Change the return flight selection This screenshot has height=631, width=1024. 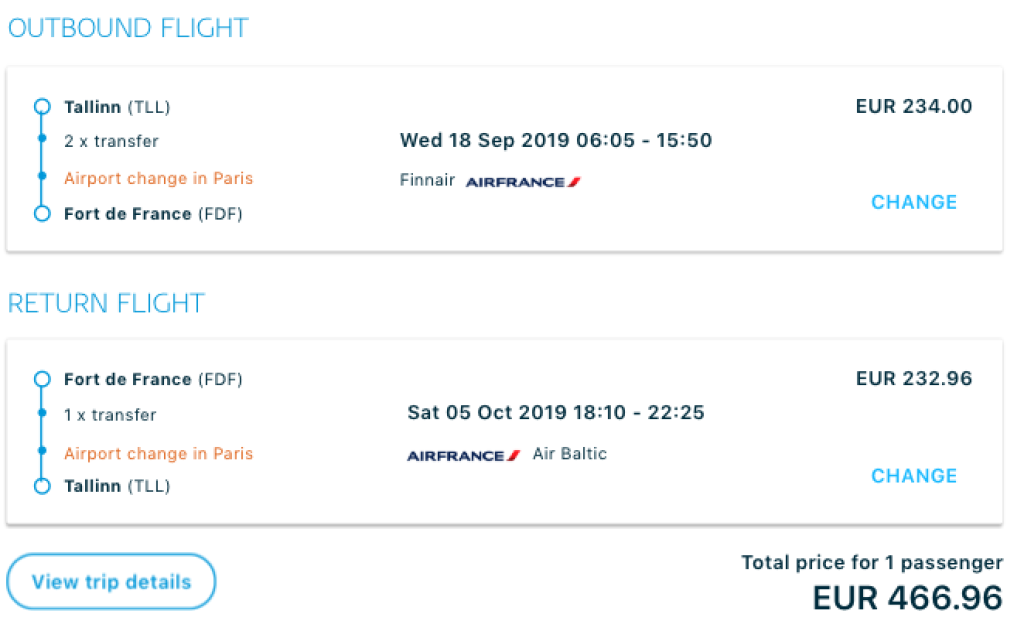pyautogui.click(x=914, y=476)
